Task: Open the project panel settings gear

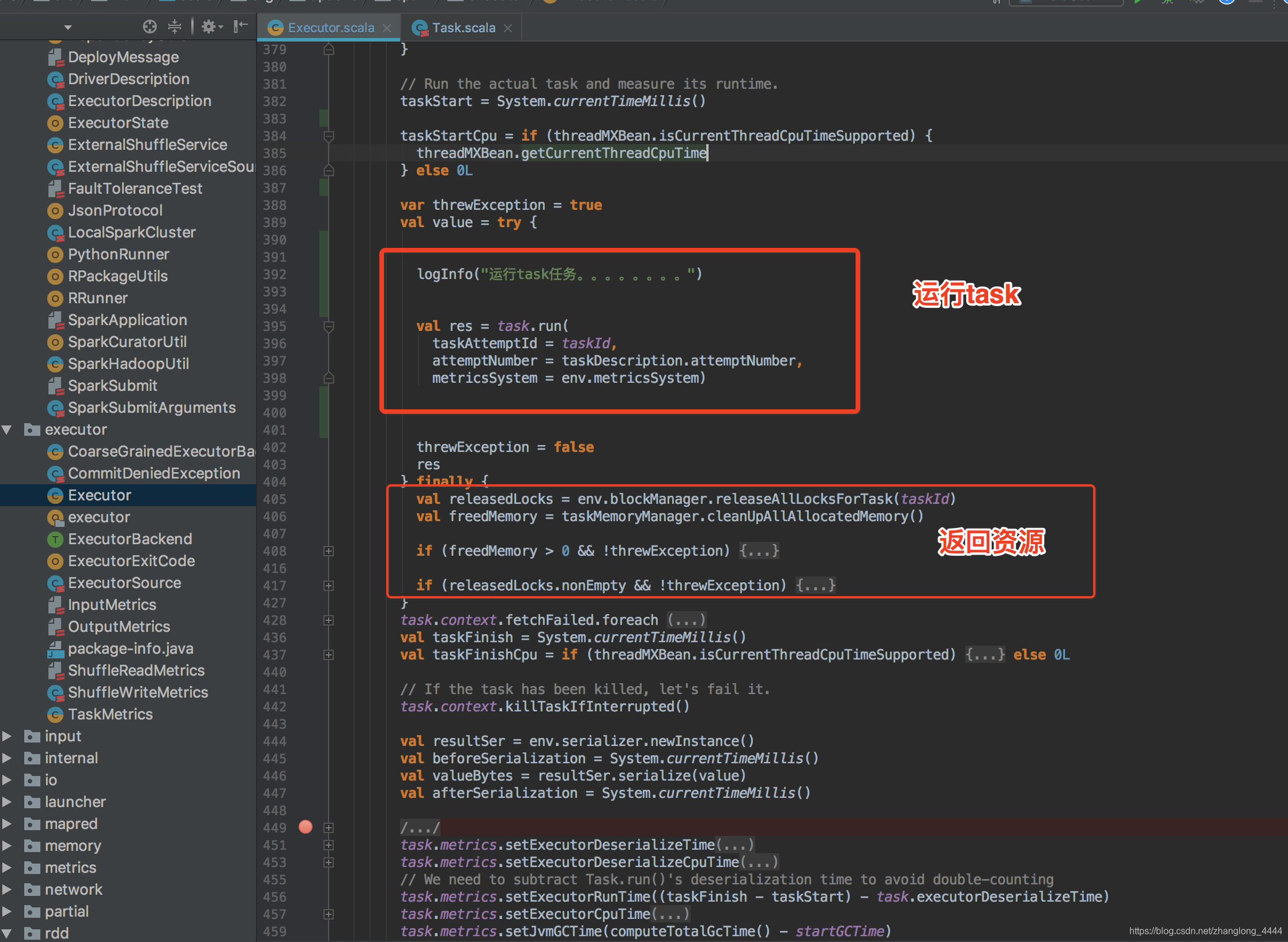Action: 209,27
